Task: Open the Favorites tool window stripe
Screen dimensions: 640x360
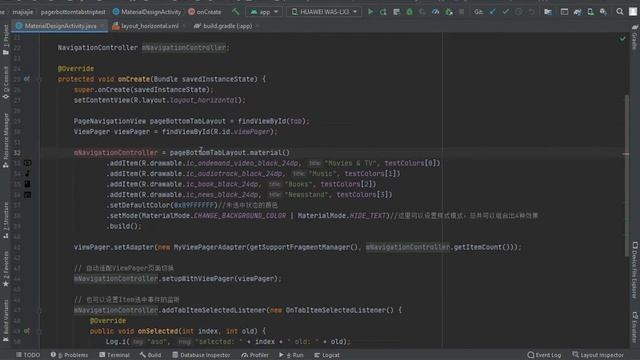Action: [x=6, y=269]
